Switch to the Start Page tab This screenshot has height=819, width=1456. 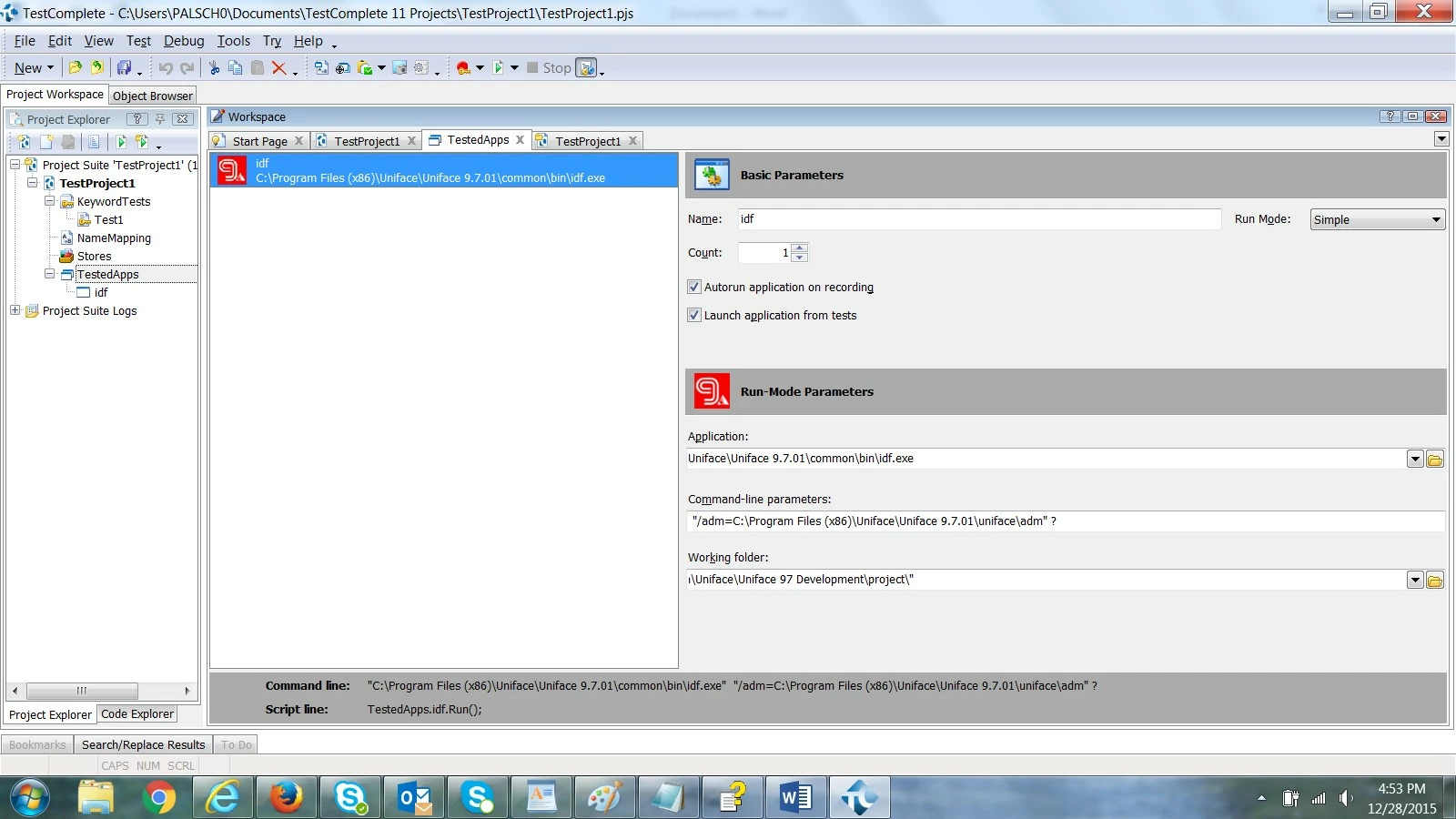tap(259, 141)
